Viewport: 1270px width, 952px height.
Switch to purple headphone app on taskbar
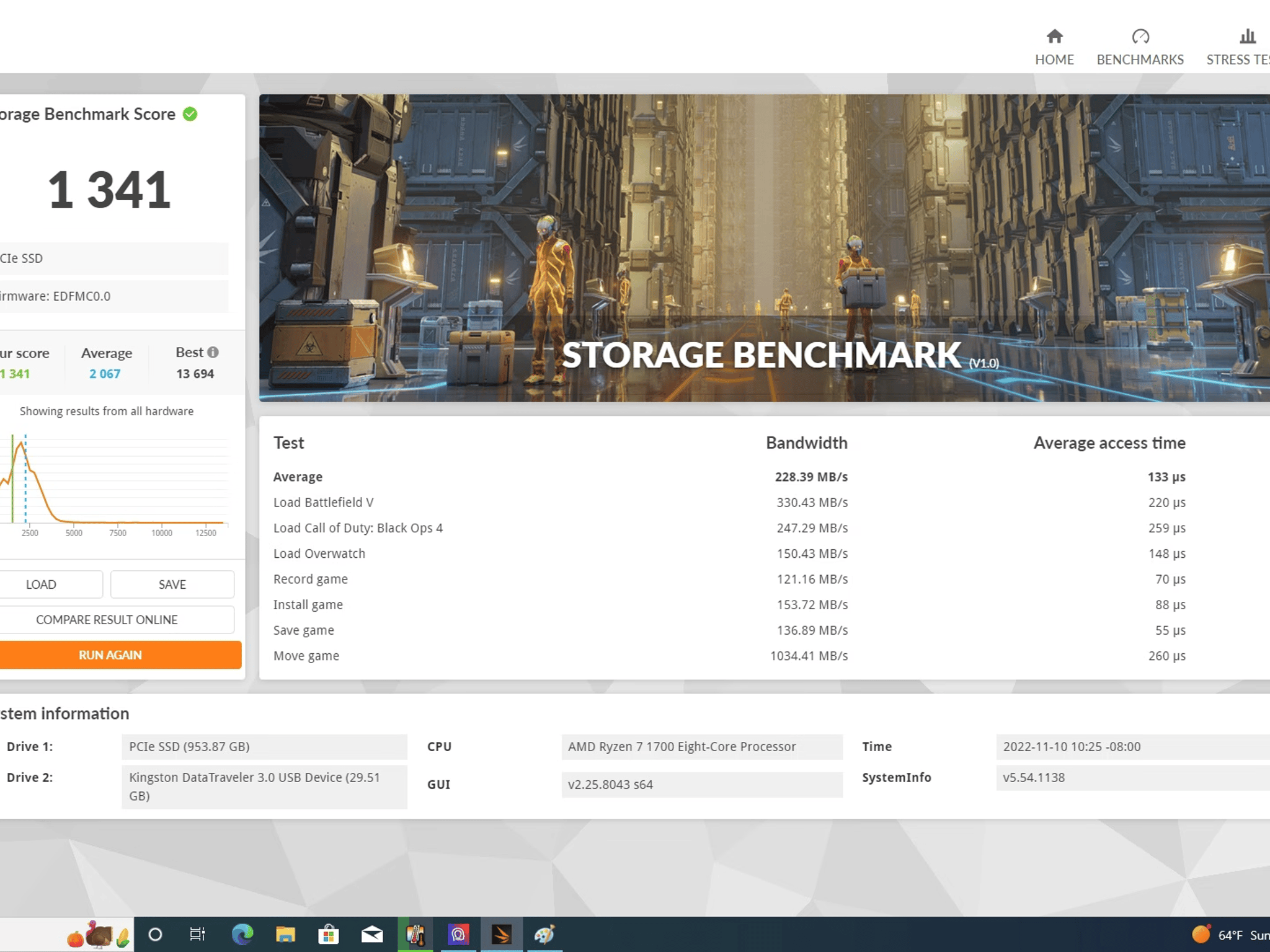pos(458,934)
